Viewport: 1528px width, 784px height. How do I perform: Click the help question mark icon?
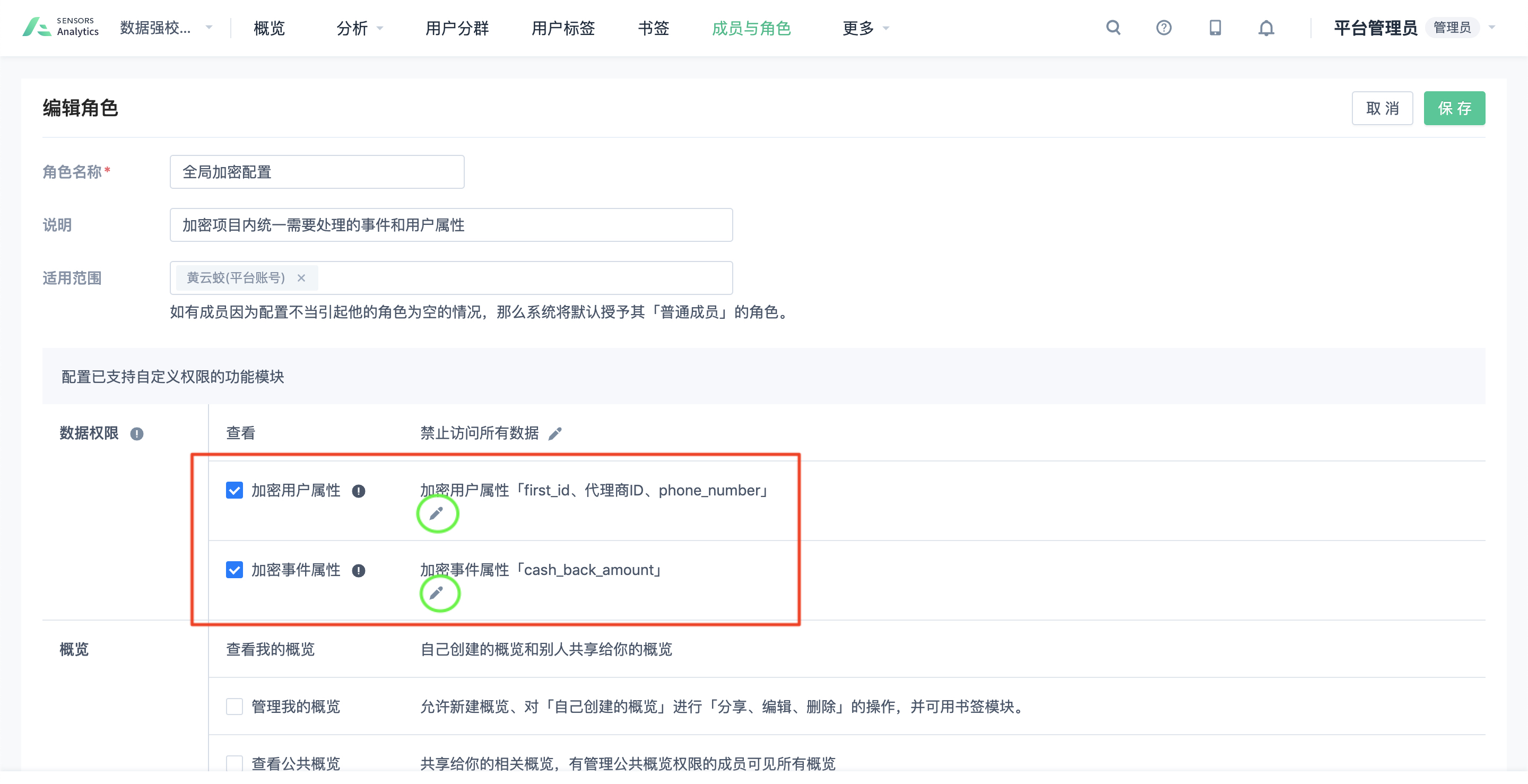(x=1164, y=28)
